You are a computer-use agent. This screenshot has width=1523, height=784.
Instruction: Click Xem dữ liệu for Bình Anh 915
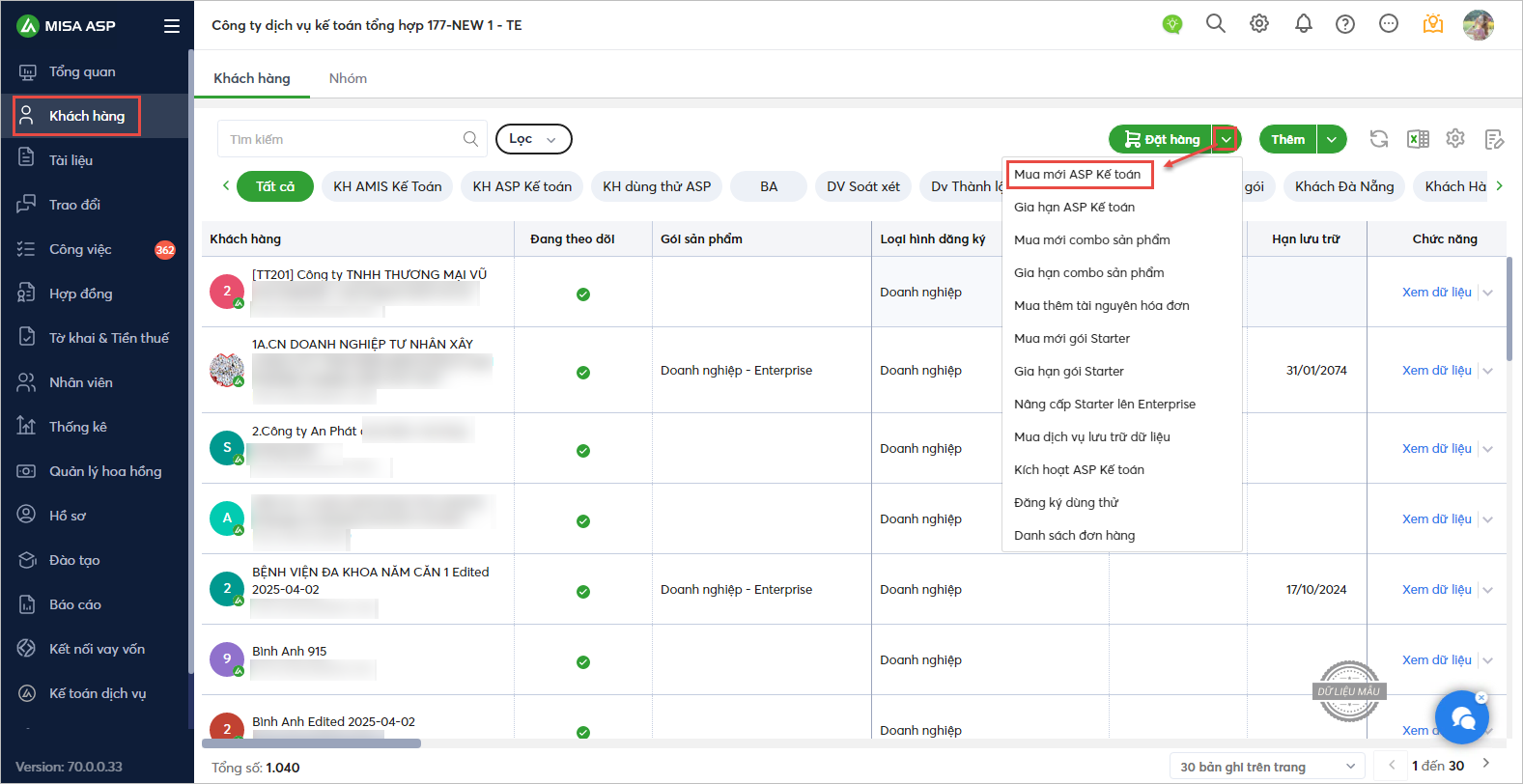click(x=1437, y=660)
